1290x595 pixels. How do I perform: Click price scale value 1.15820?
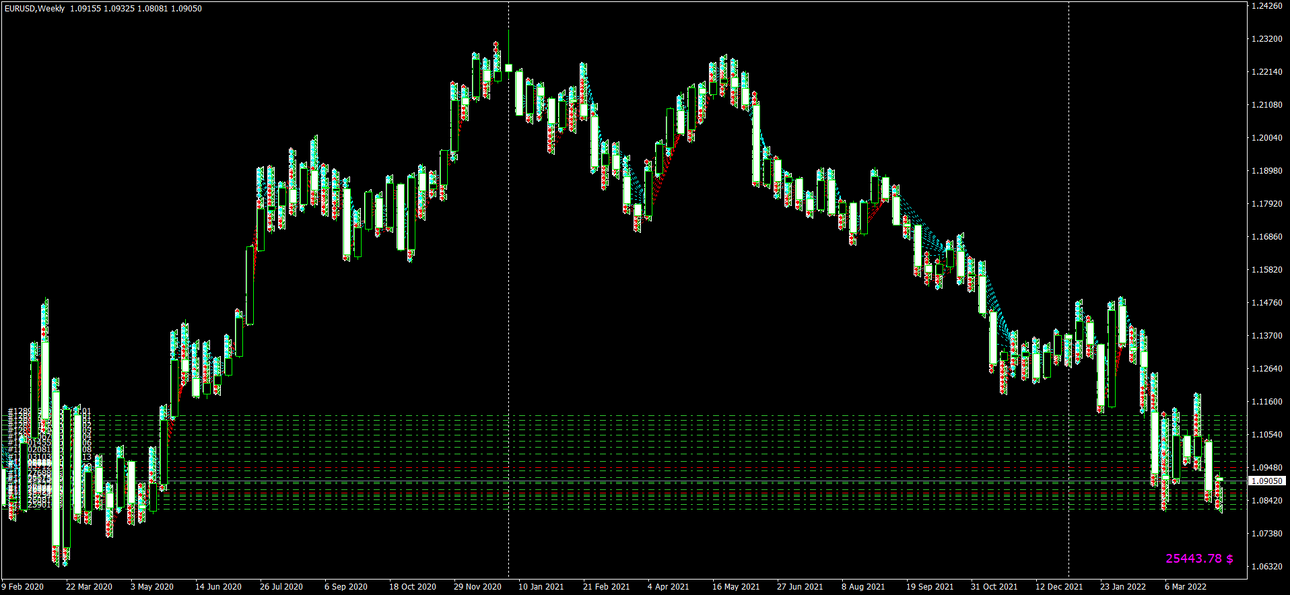pyautogui.click(x=1265, y=270)
